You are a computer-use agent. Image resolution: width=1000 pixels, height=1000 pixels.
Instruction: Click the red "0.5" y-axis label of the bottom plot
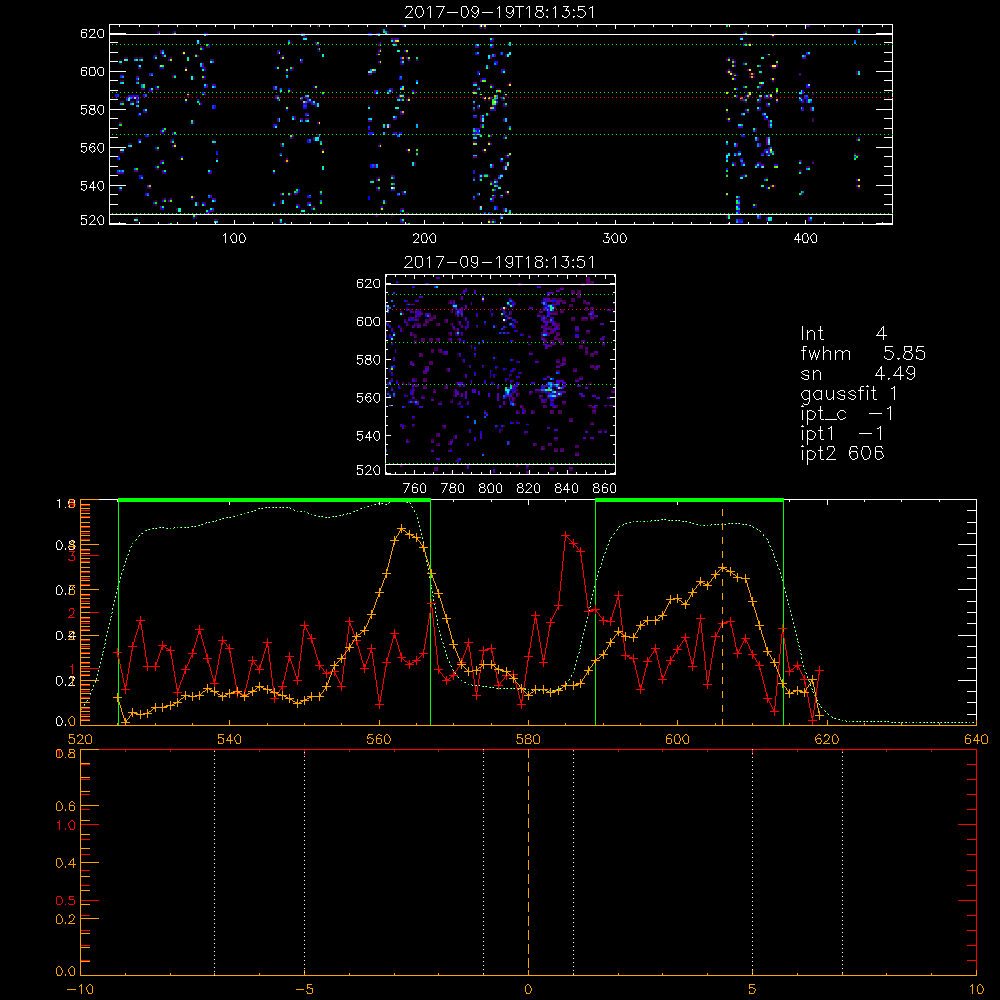65,901
